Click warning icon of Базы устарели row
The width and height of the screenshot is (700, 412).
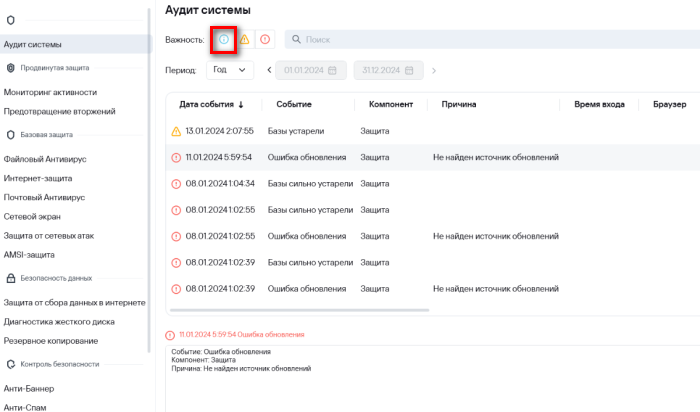coord(176,131)
